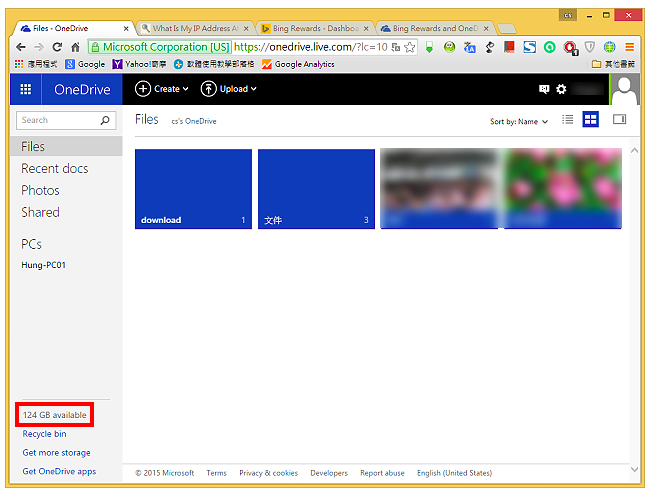648x493 pixels.
Task: Select the Files - OneDrive browser tab
Action: tap(71, 29)
